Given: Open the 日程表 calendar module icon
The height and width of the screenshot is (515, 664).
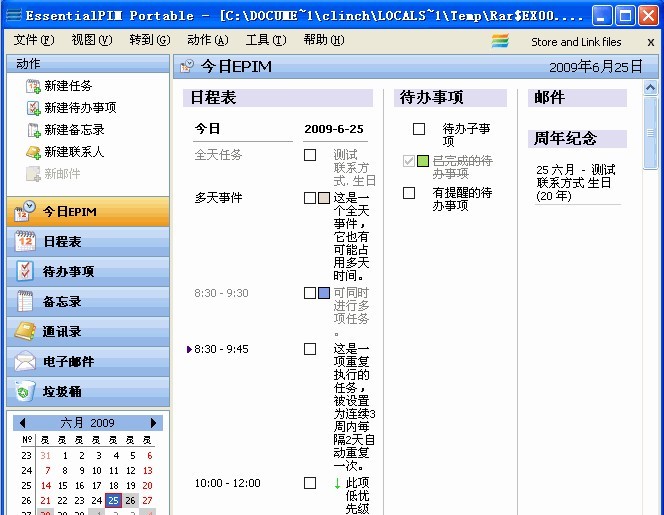Looking at the screenshot, I should [26, 242].
